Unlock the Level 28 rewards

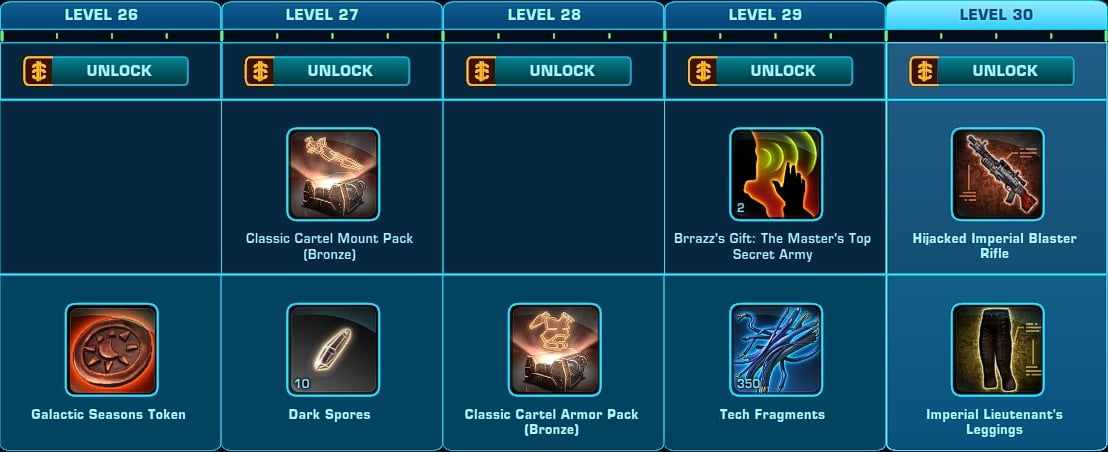549,71
